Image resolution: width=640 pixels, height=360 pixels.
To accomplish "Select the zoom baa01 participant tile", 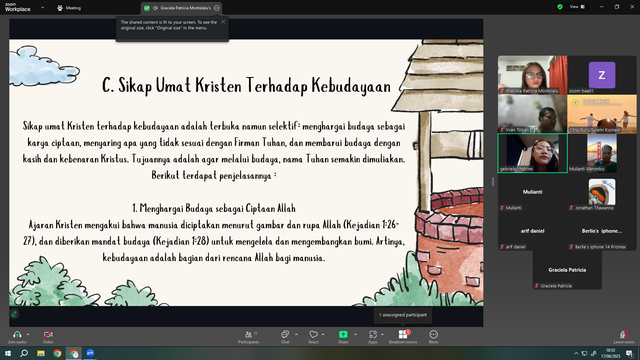I will pos(602,75).
